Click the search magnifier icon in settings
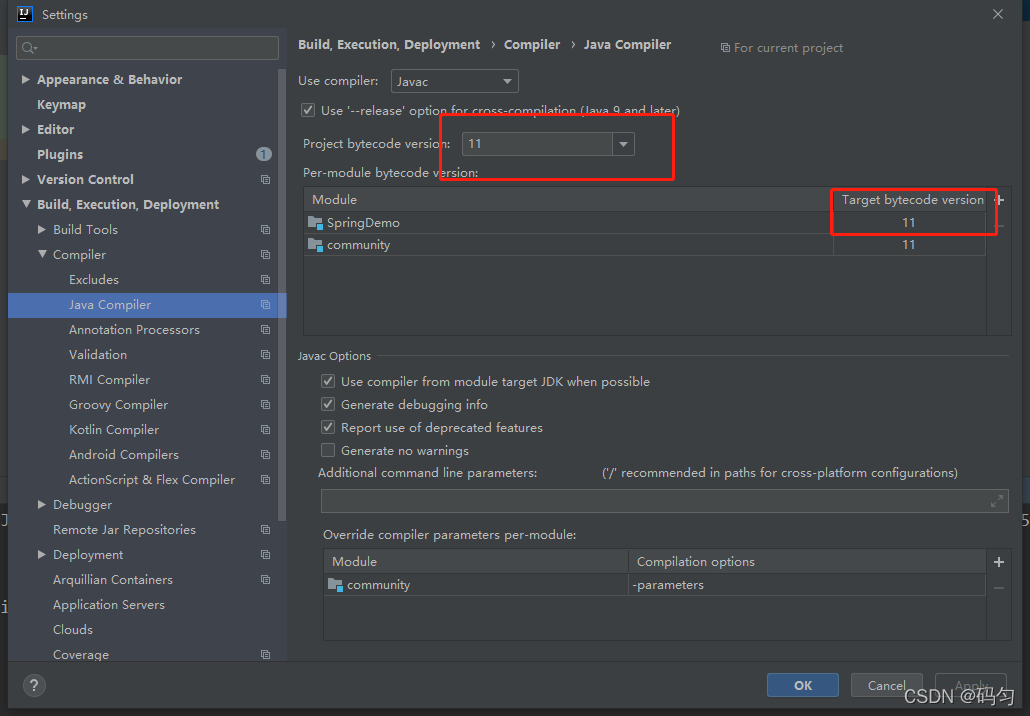The height and width of the screenshot is (716, 1030). pos(29,48)
